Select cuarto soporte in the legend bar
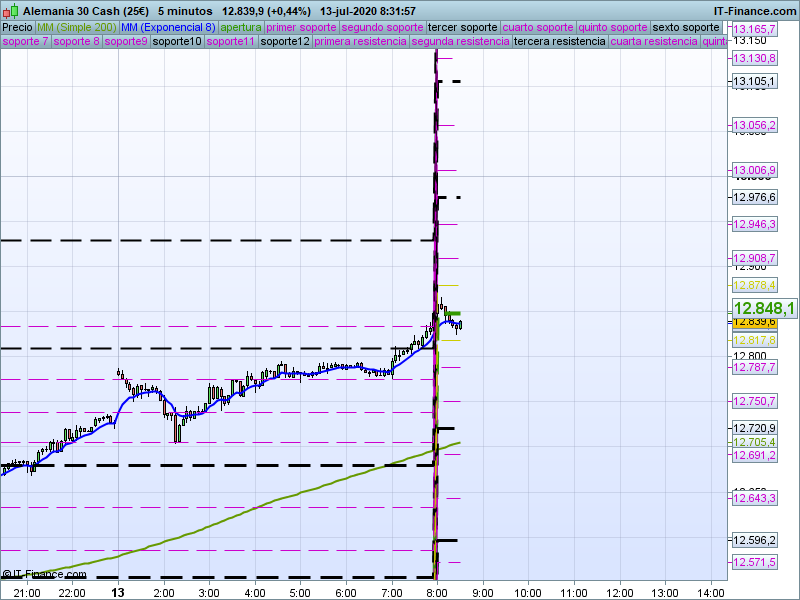The height and width of the screenshot is (600, 800). [x=538, y=28]
